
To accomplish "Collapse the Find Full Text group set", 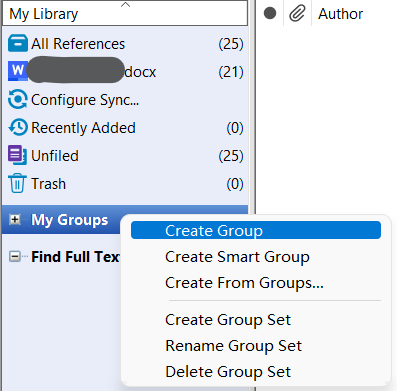I will point(14,256).
